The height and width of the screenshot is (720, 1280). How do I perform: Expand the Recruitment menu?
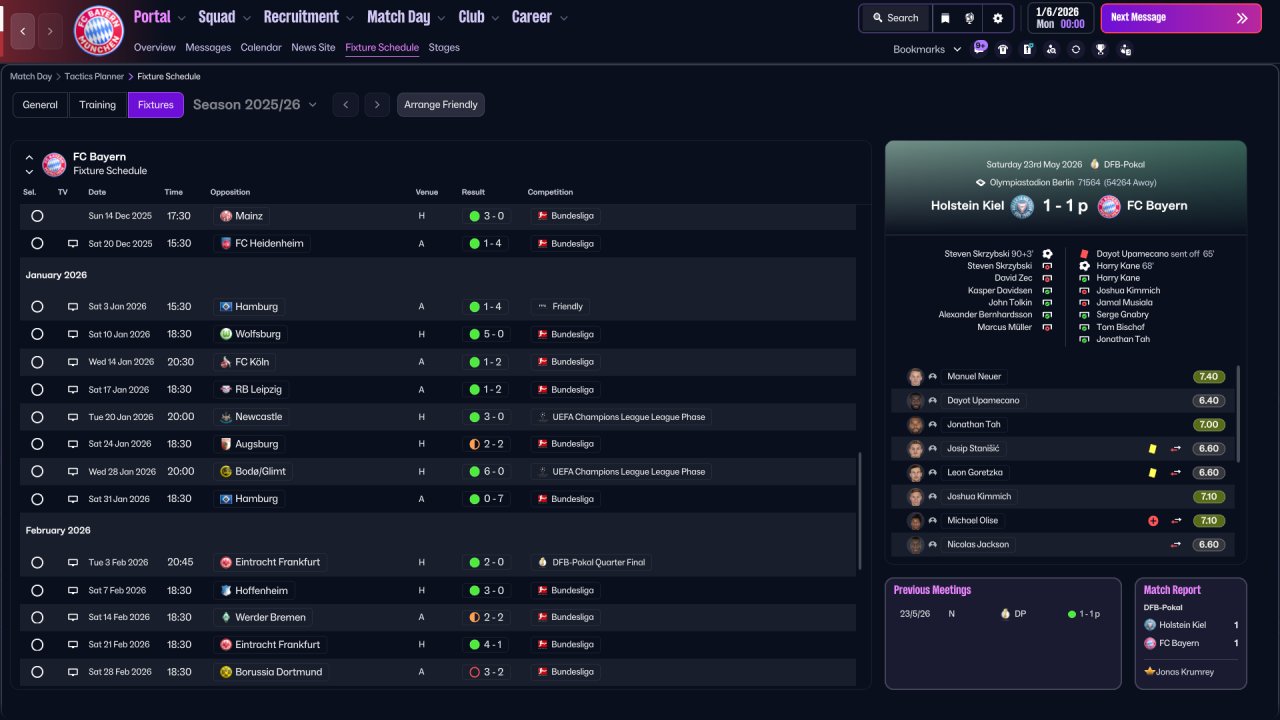tap(308, 17)
